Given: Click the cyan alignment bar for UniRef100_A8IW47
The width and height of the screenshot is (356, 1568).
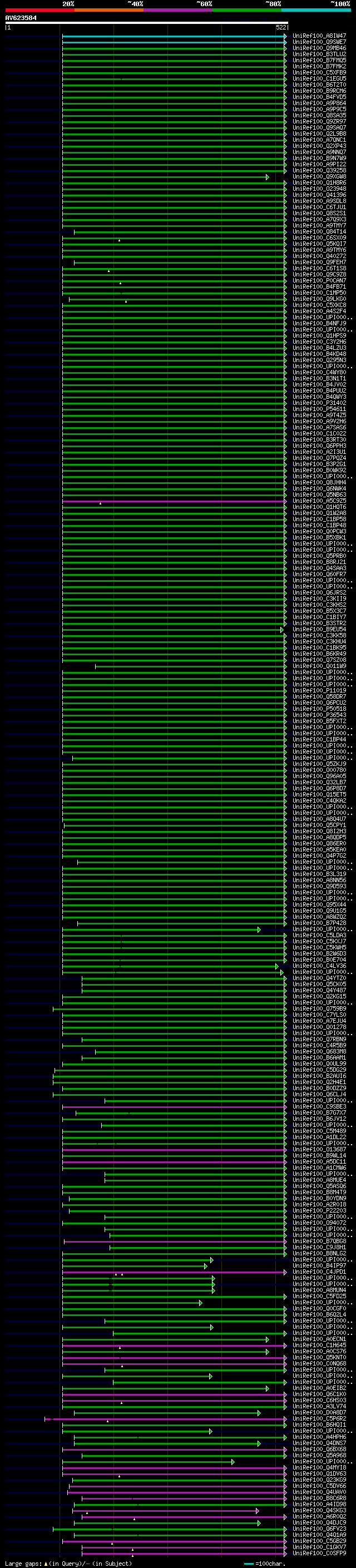Looking at the screenshot, I should [x=174, y=37].
